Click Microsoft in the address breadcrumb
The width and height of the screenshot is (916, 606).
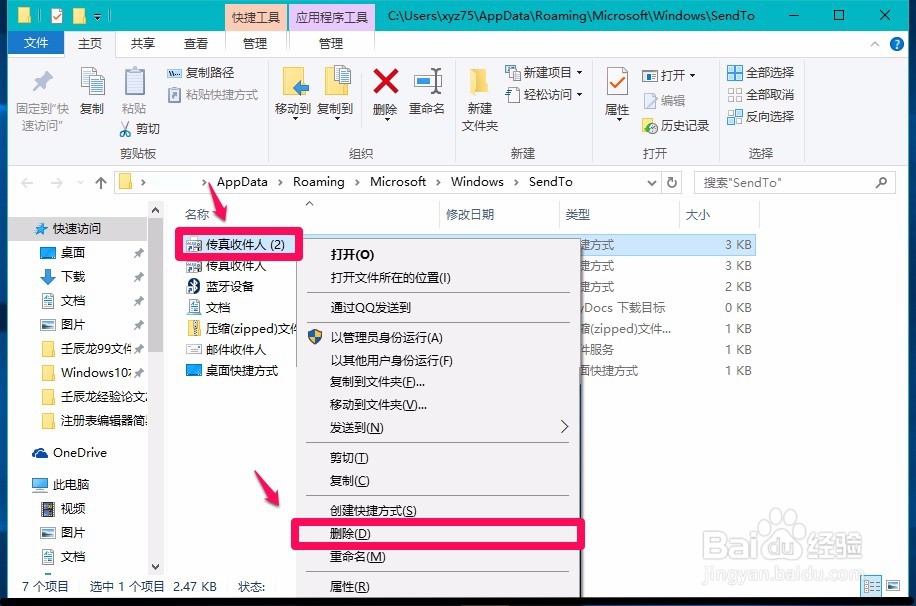(x=398, y=182)
